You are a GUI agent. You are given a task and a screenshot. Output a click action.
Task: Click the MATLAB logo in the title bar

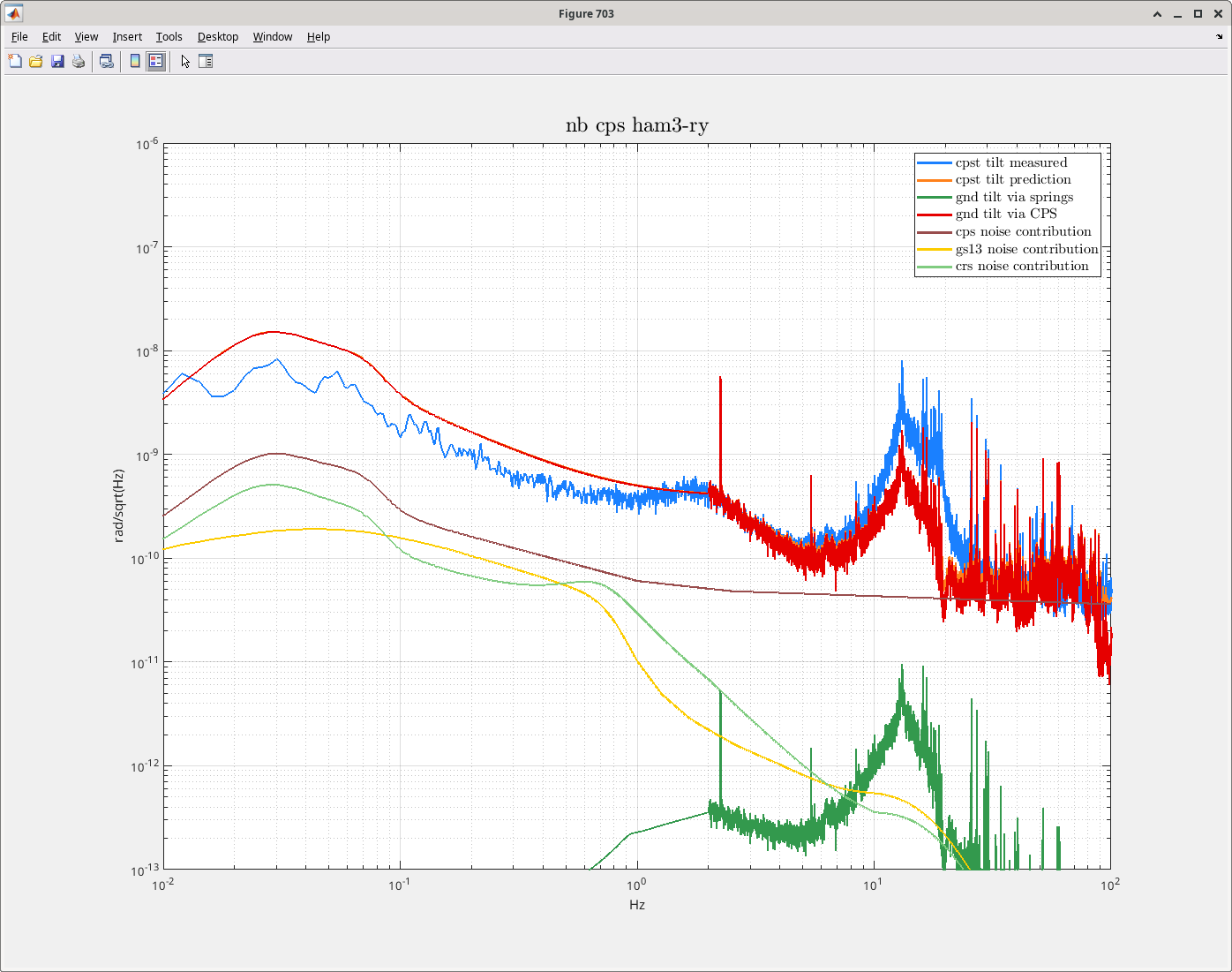[x=14, y=13]
